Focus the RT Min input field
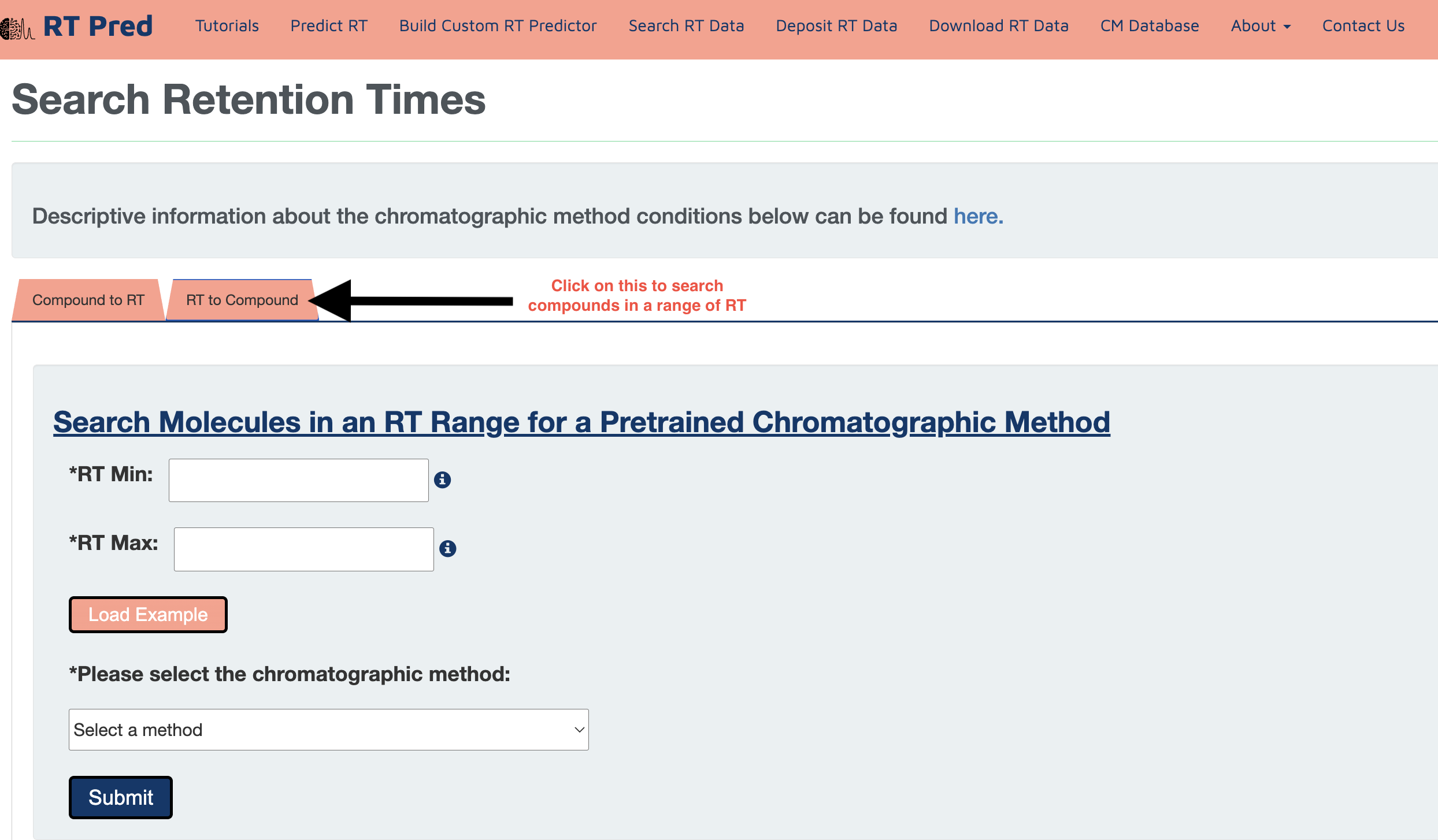Image resolution: width=1438 pixels, height=840 pixels. click(298, 480)
